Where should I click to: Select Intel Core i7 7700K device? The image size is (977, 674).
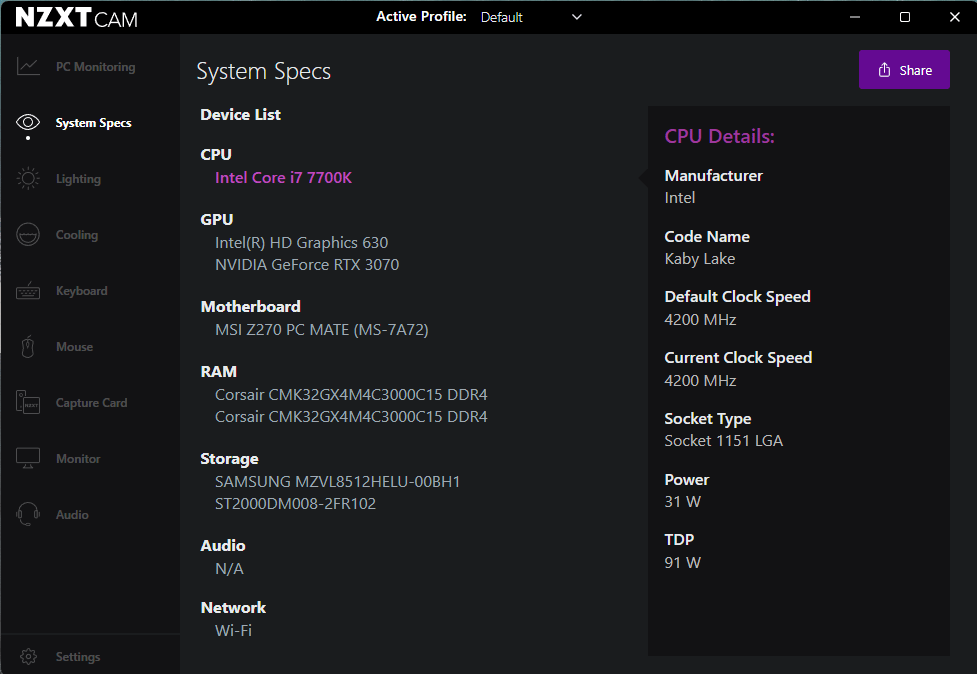pos(284,178)
